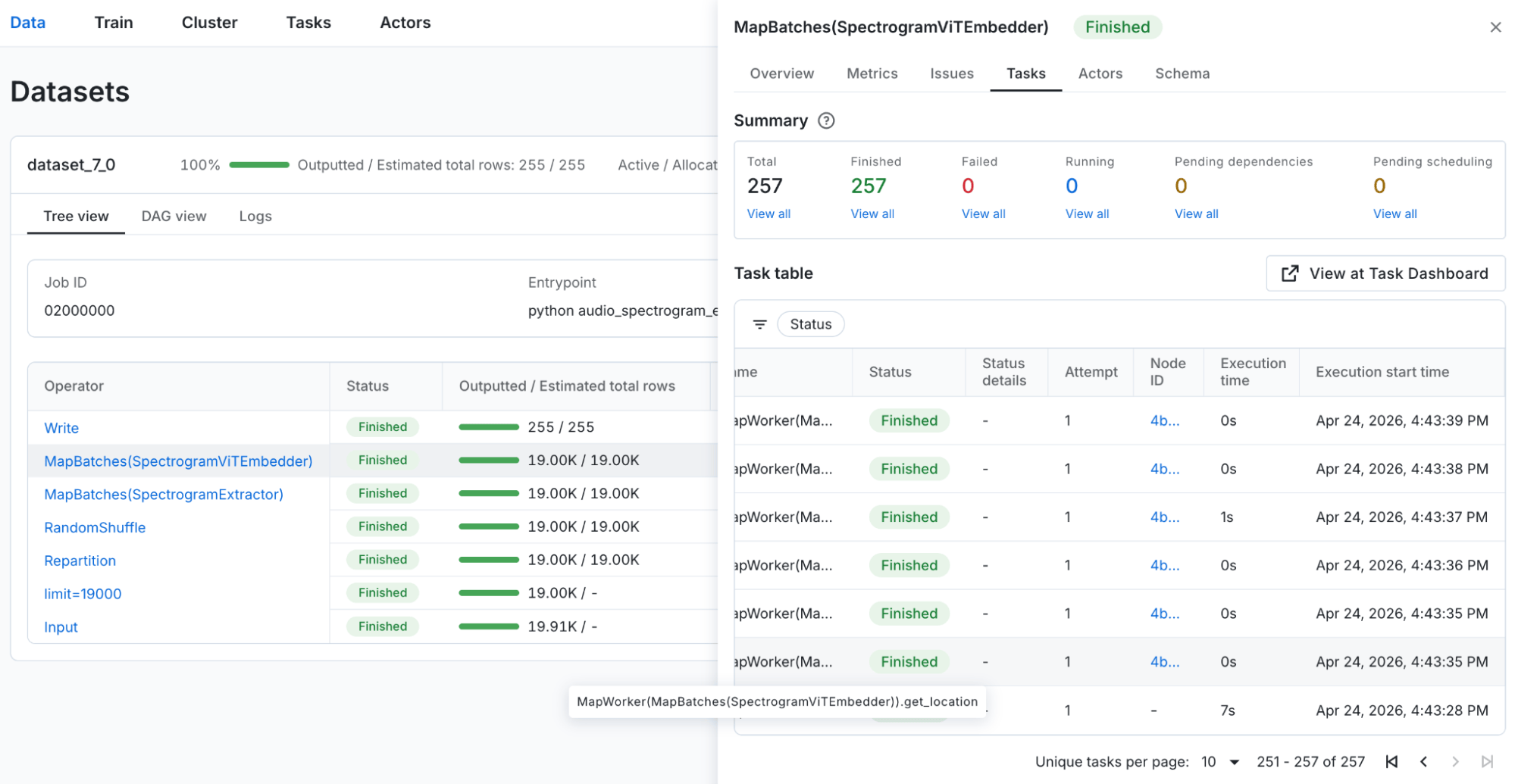View all Pending dependencies tasks
1515x784 pixels.
(x=1196, y=214)
